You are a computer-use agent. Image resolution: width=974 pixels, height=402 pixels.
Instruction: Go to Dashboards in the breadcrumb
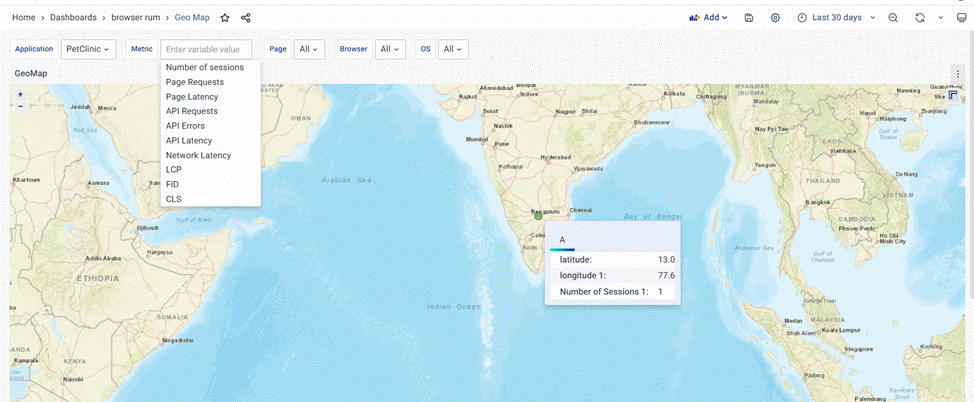(73, 18)
